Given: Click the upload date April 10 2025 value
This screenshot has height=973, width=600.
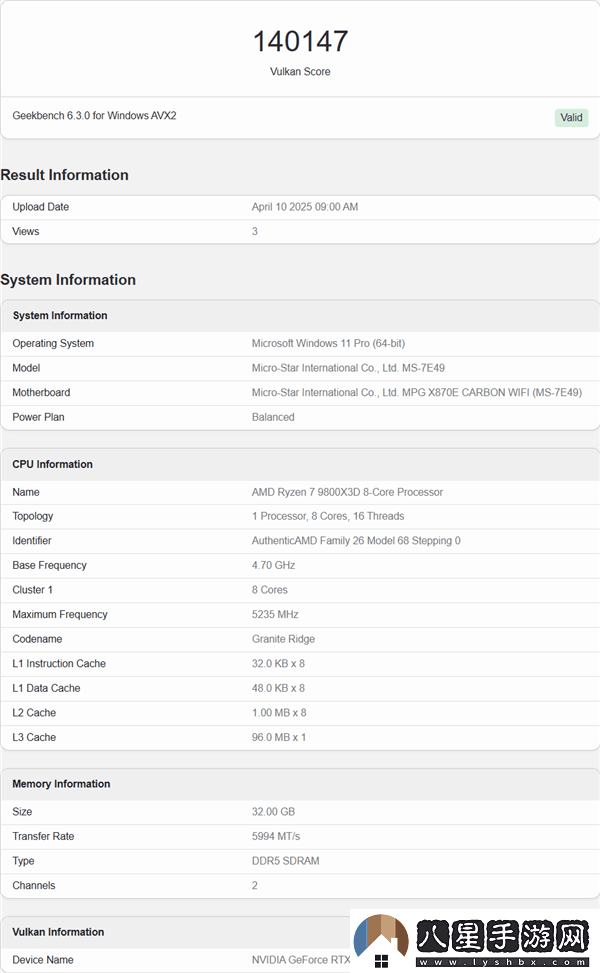Looking at the screenshot, I should click(x=304, y=207).
